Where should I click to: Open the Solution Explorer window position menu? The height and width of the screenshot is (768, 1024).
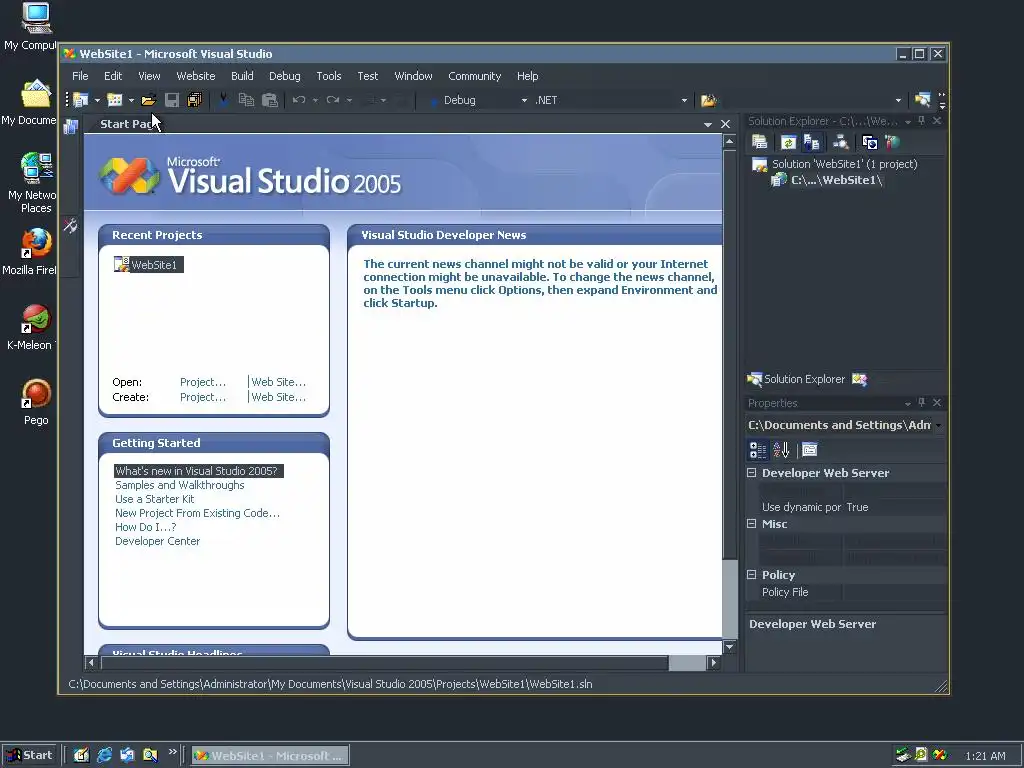pyautogui.click(x=908, y=121)
